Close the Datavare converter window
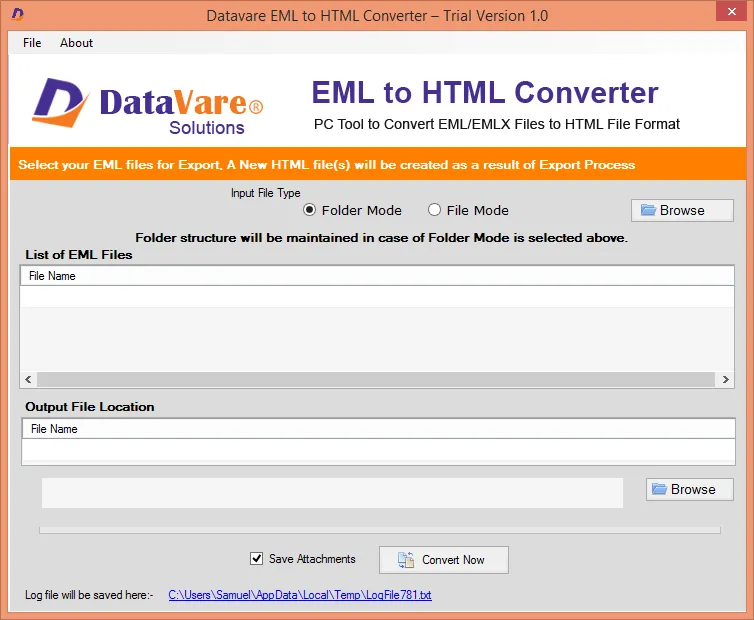Viewport: 754px width, 620px height. (731, 11)
